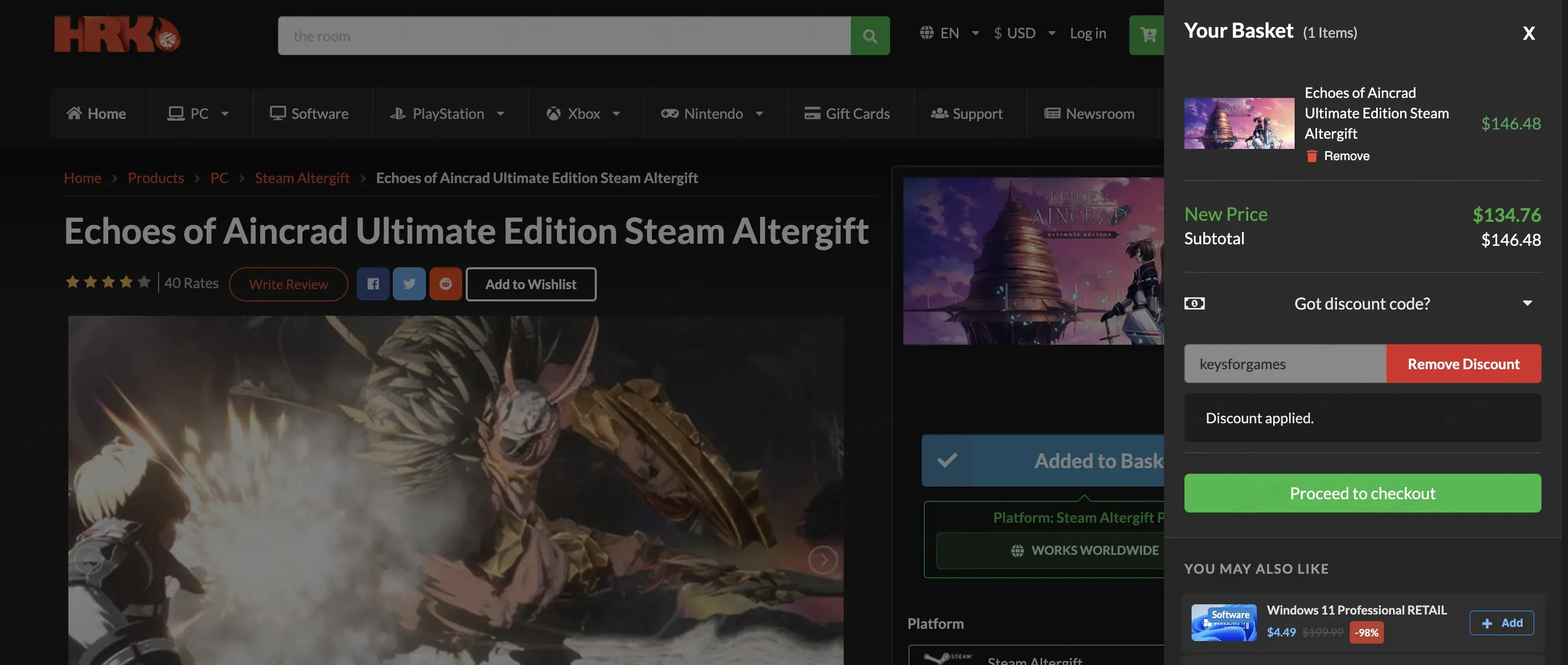Open the Nintendo navigation dropdown
Viewport: 1568px width, 665px height.
pos(712,113)
